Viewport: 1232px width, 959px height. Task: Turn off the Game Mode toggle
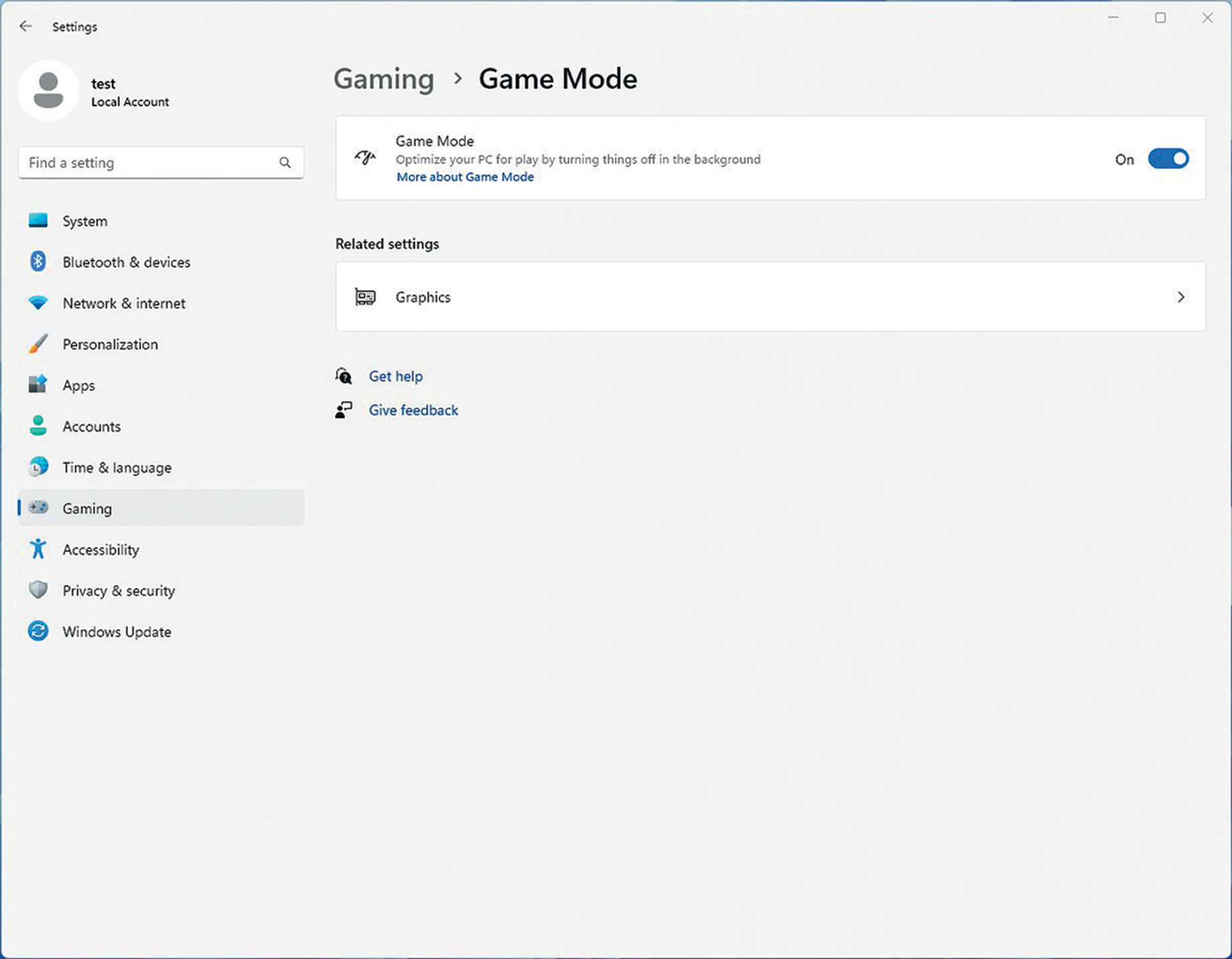pyautogui.click(x=1168, y=159)
